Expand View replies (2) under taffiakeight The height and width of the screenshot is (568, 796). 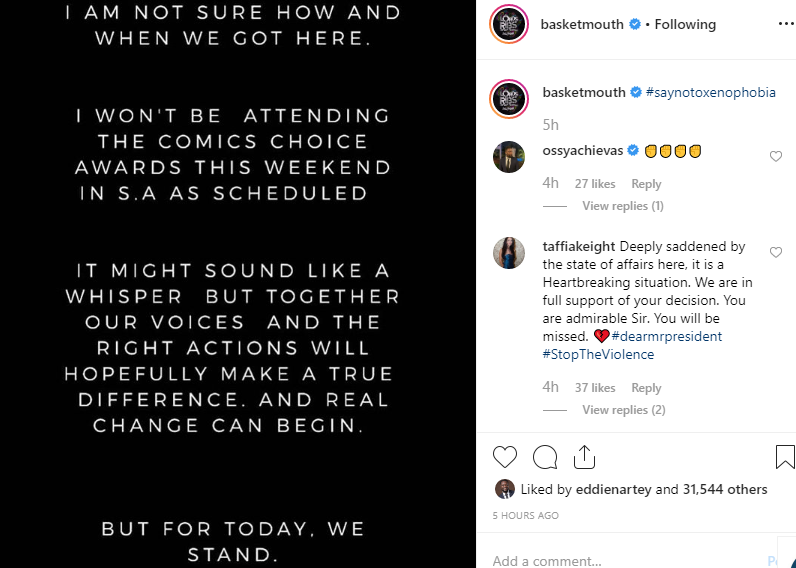click(622, 410)
